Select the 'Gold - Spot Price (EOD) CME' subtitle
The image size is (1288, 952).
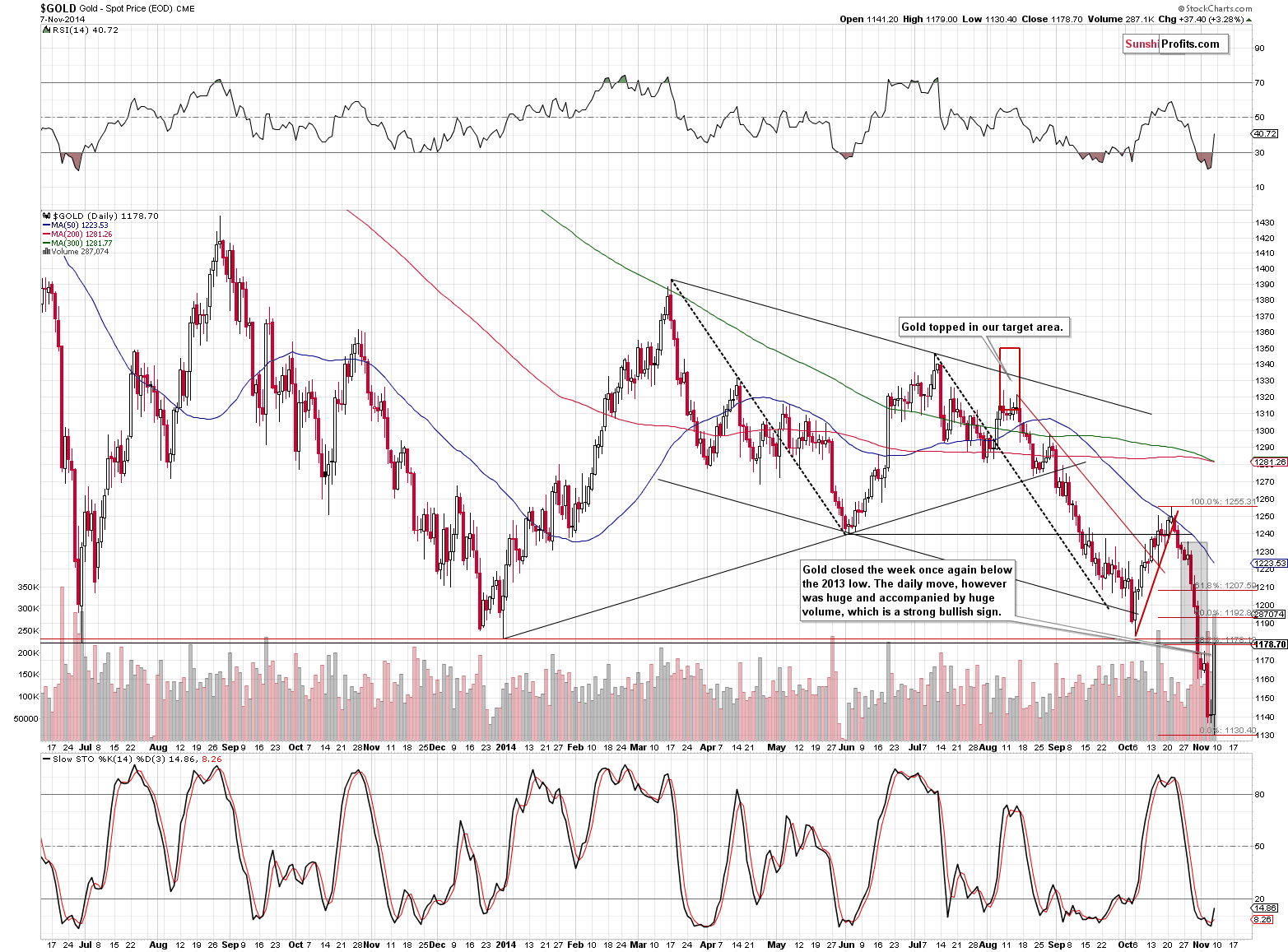coord(137,9)
